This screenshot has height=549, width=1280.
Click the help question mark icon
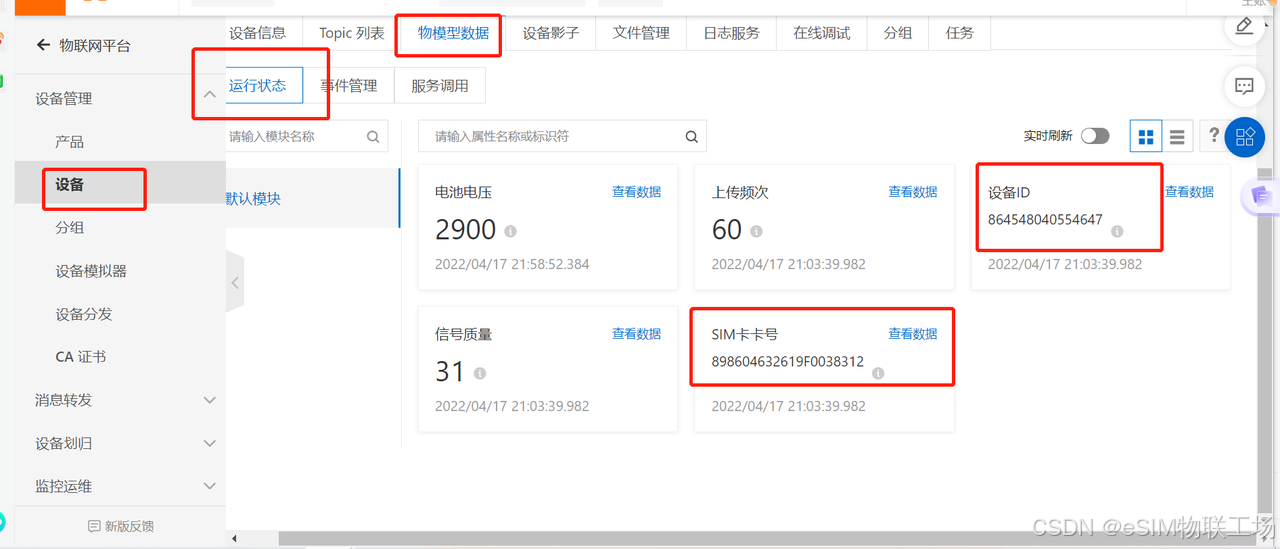[1214, 136]
